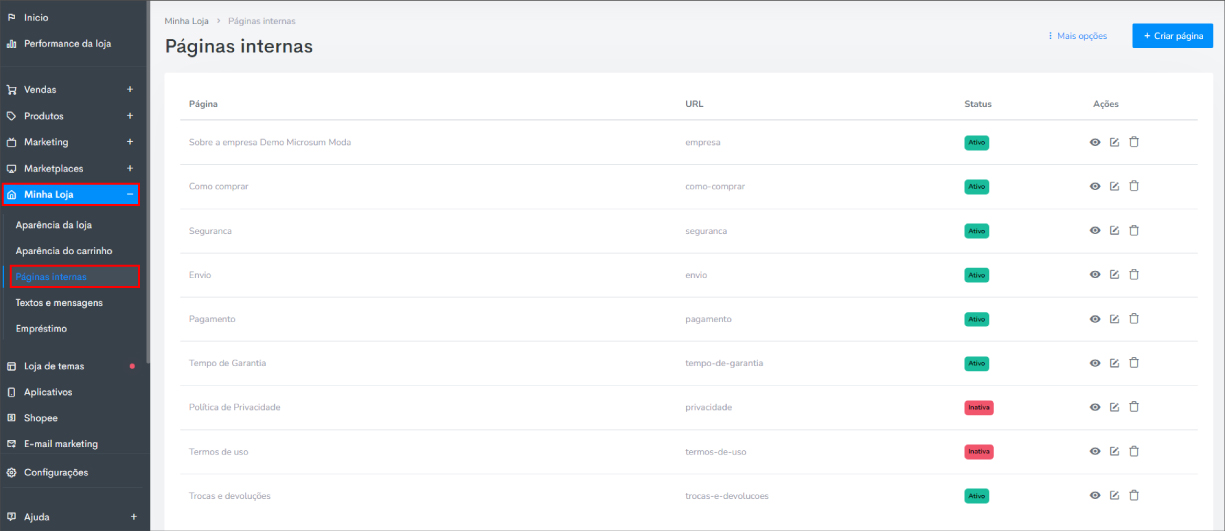Edit the Pagamento page
Viewport: 1225px width, 531px height.
(x=1114, y=319)
